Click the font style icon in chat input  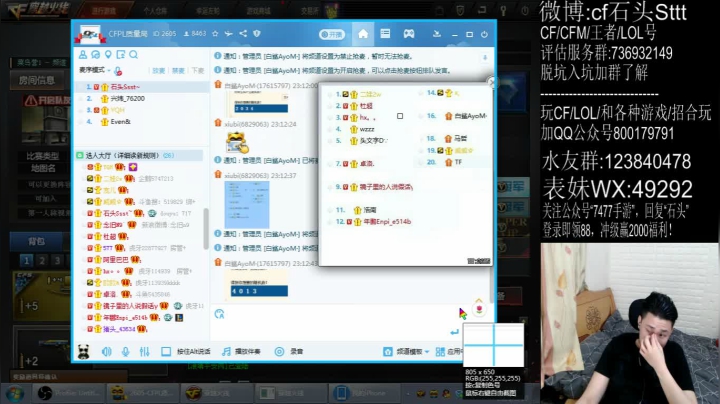coord(219,314)
